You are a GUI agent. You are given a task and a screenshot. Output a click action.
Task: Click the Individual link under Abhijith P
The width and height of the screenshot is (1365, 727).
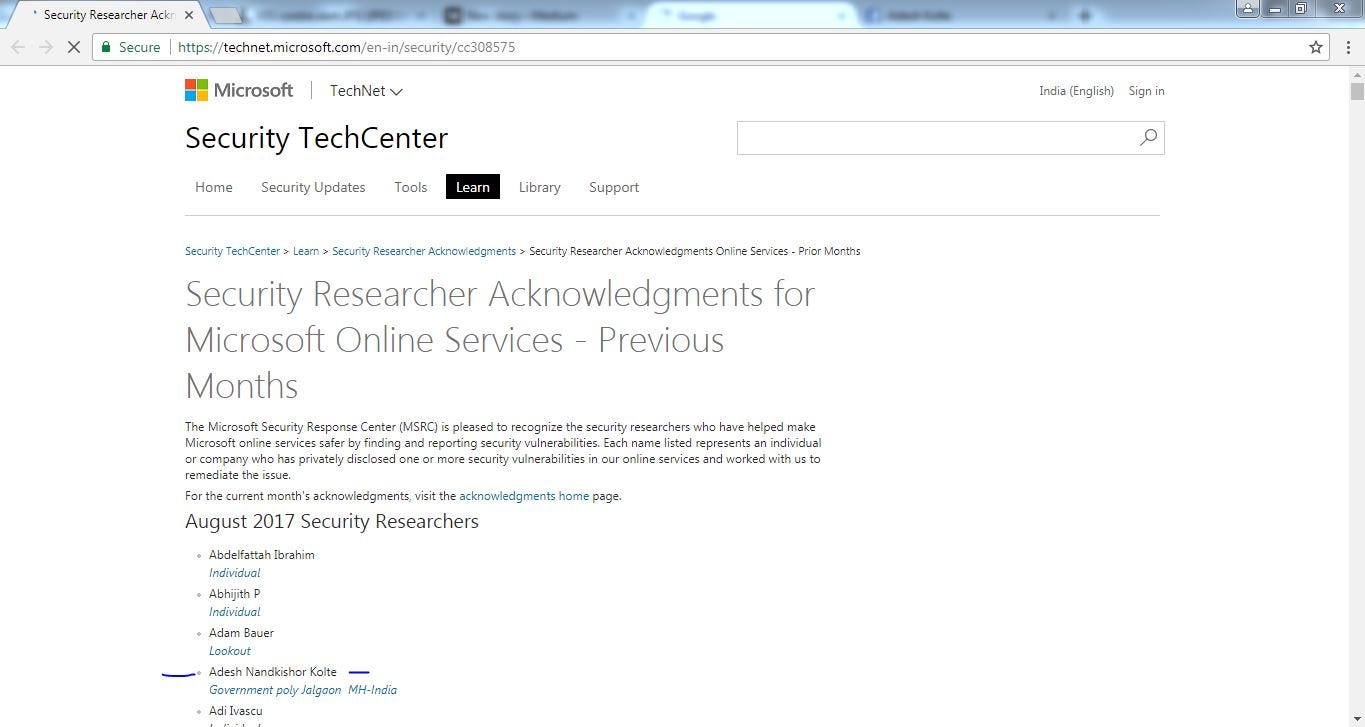(235, 612)
